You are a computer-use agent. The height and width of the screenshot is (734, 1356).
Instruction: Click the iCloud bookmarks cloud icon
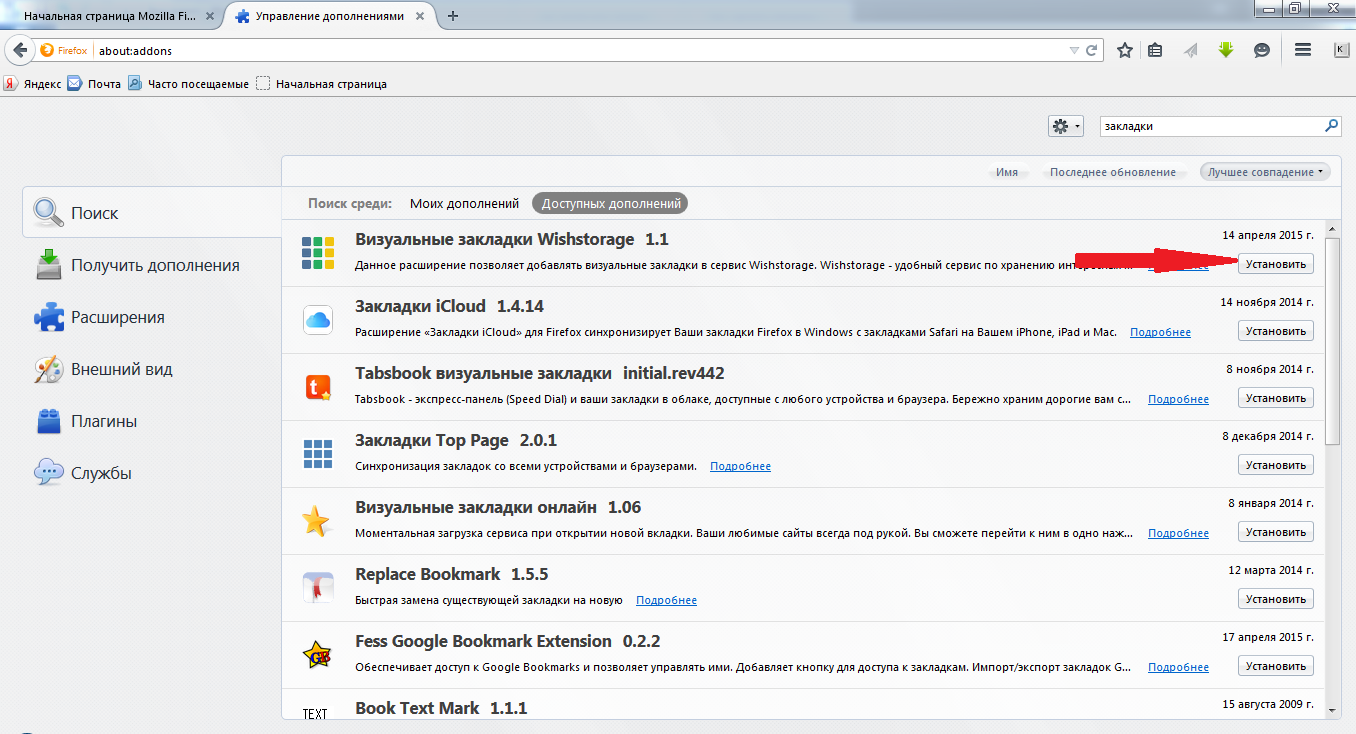pyautogui.click(x=318, y=320)
